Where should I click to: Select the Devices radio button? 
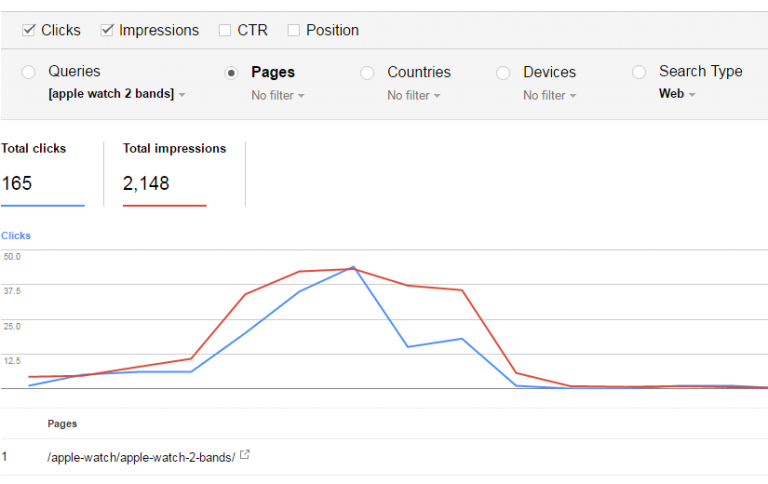[x=503, y=72]
